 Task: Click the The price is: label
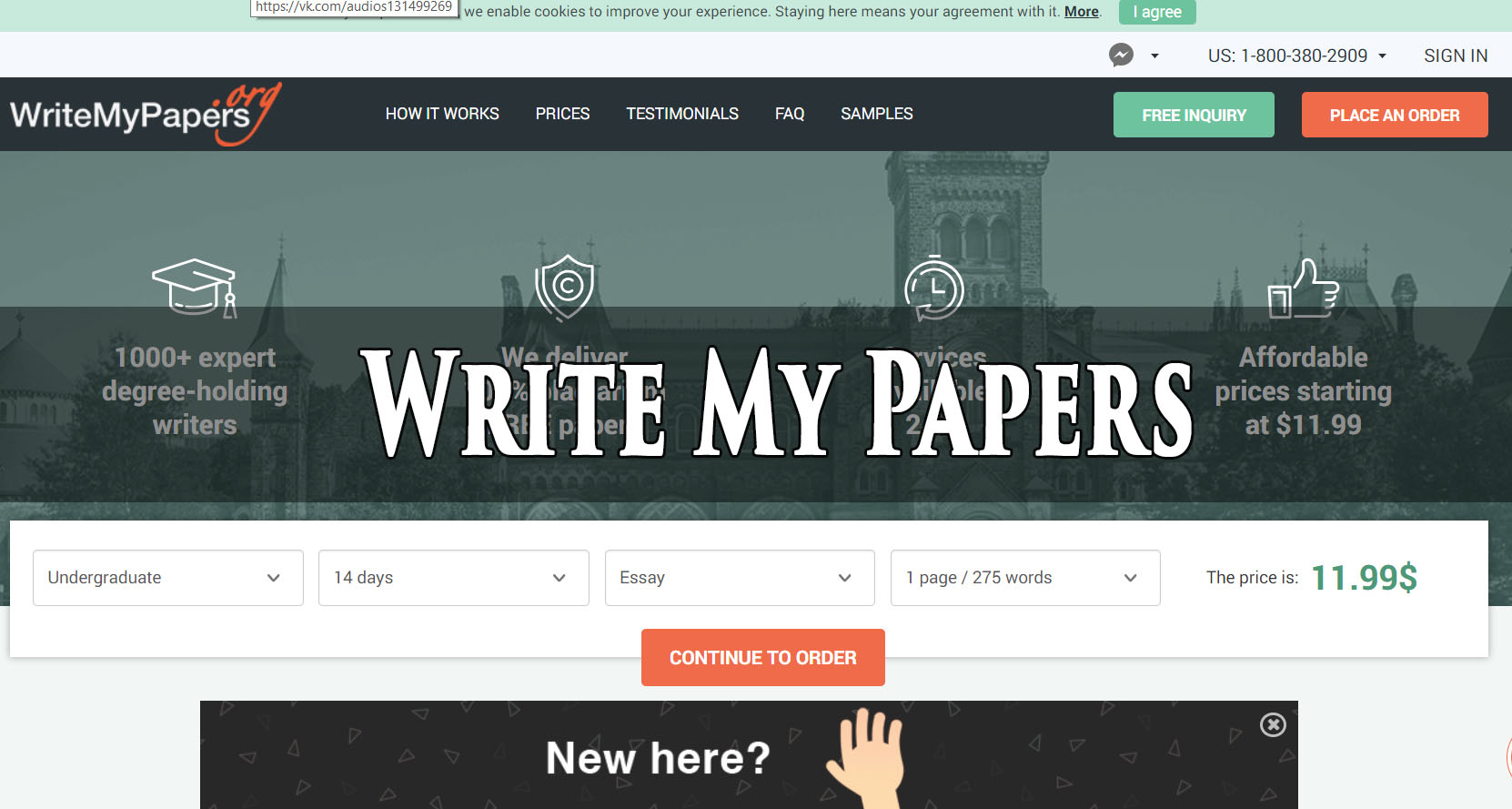point(1252,578)
